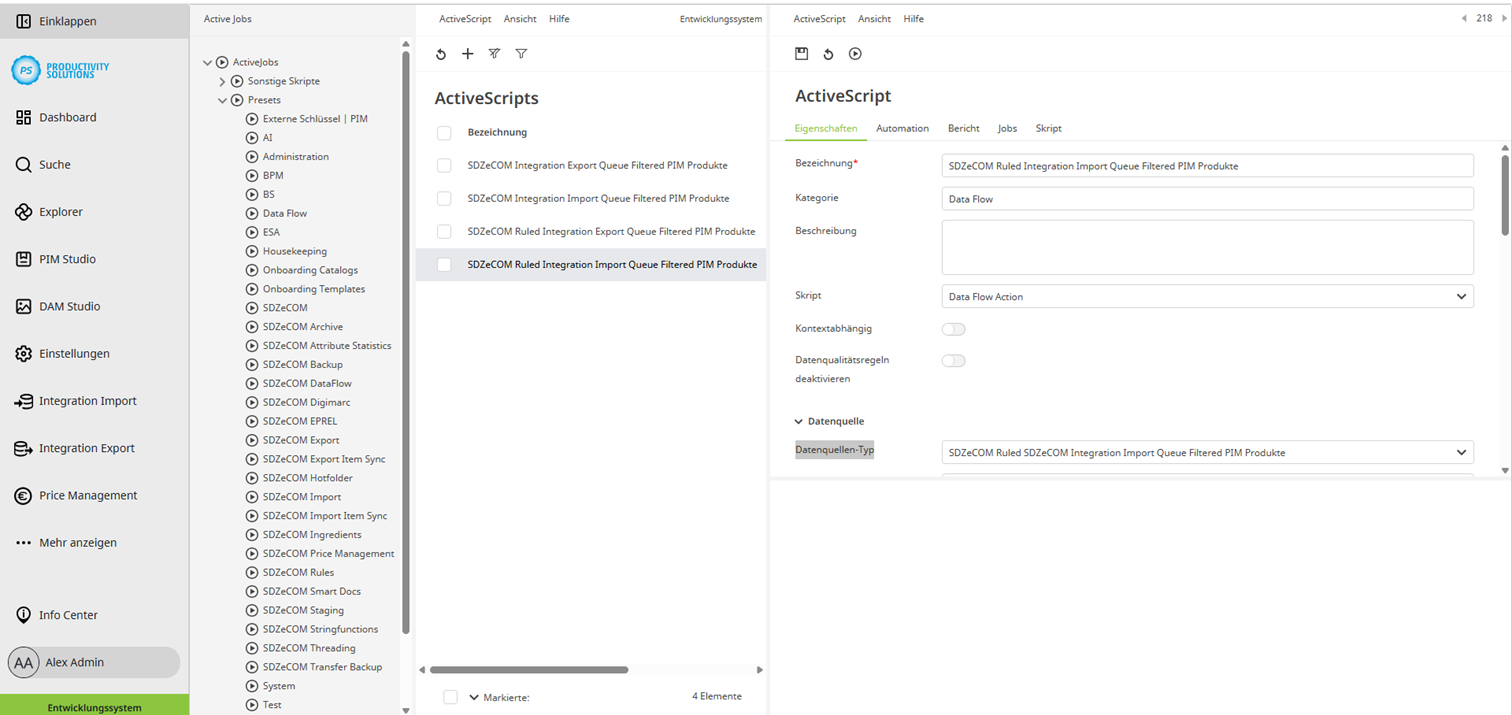
Task: Clear filters using the crossed filter icon
Action: [x=494, y=53]
